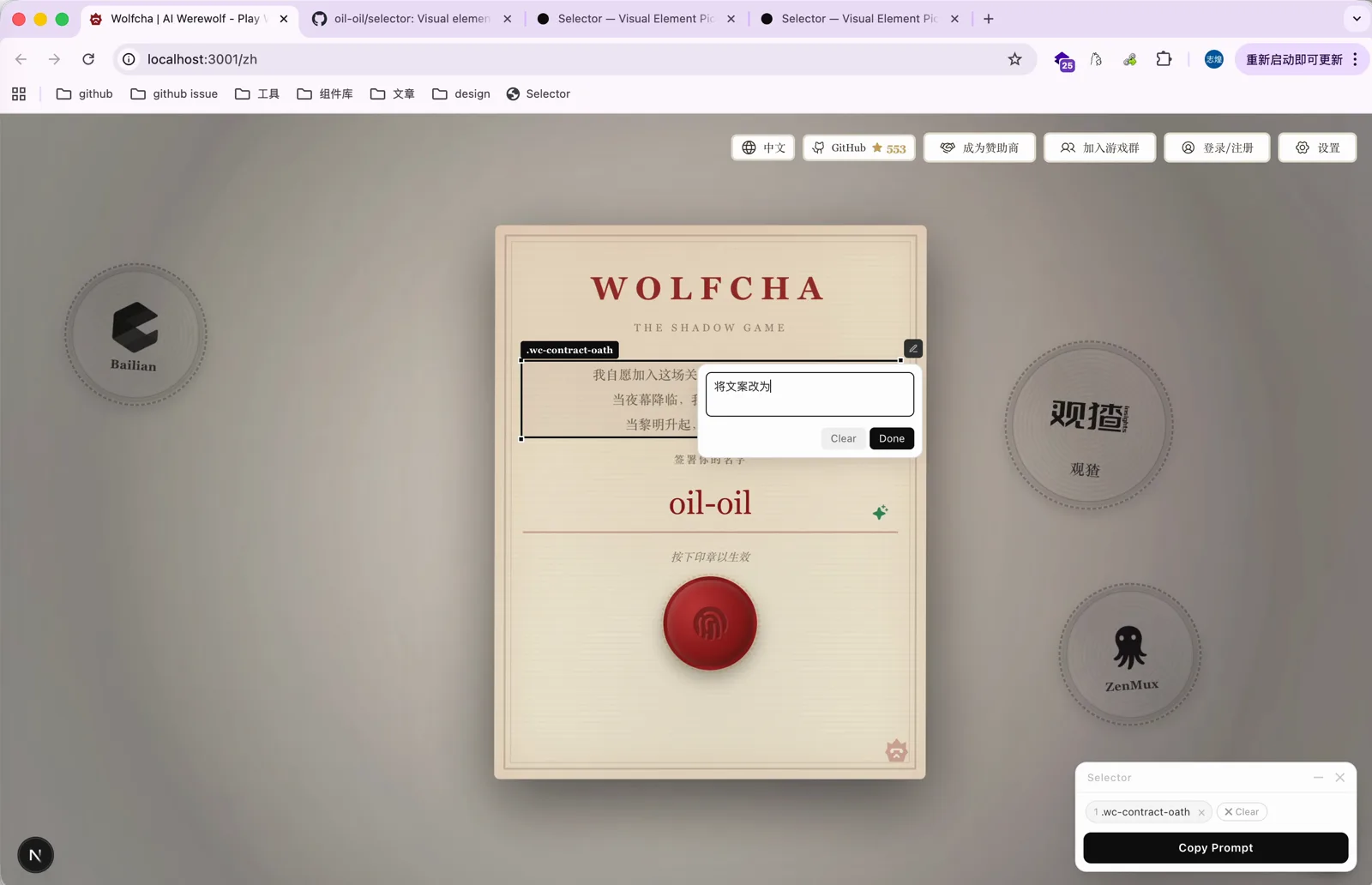Remove the .wc-contract-oath chip in Selector panel
This screenshot has width=1372, height=885.
click(1201, 812)
